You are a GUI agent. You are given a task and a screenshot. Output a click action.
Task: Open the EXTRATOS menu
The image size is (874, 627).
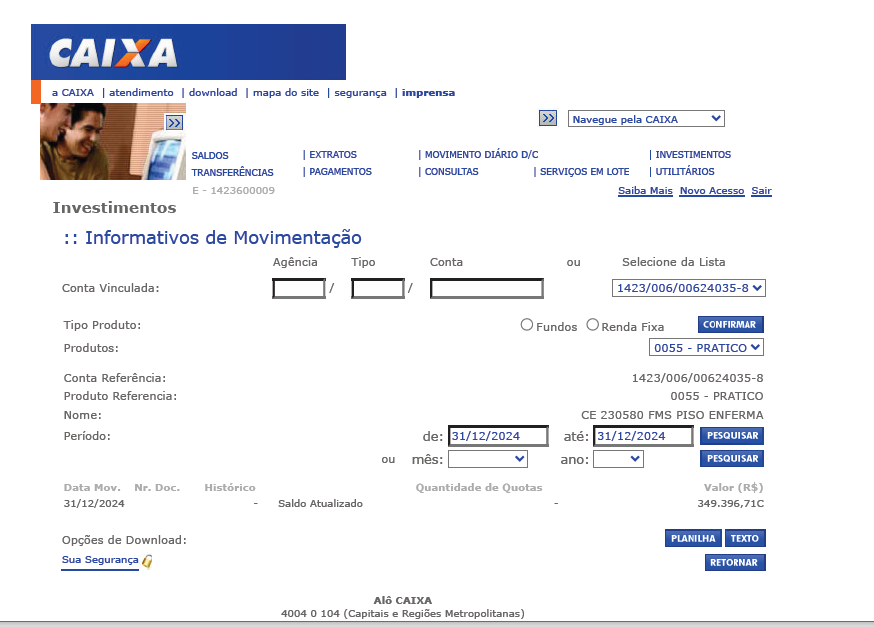point(333,155)
